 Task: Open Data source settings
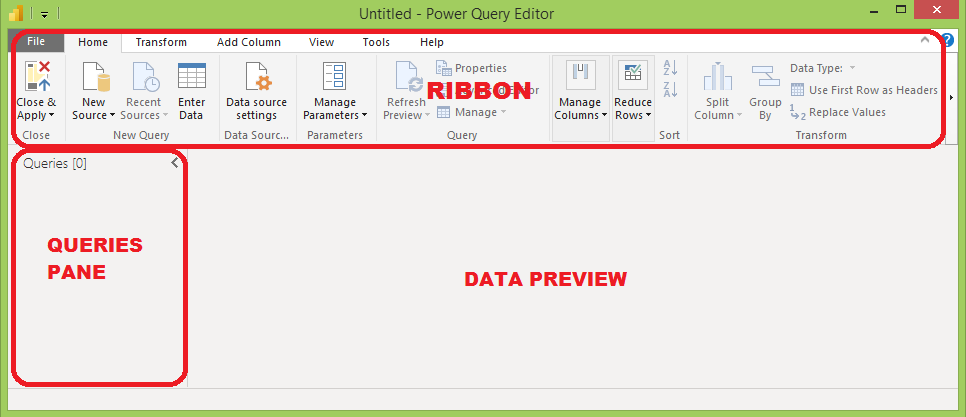(x=256, y=92)
